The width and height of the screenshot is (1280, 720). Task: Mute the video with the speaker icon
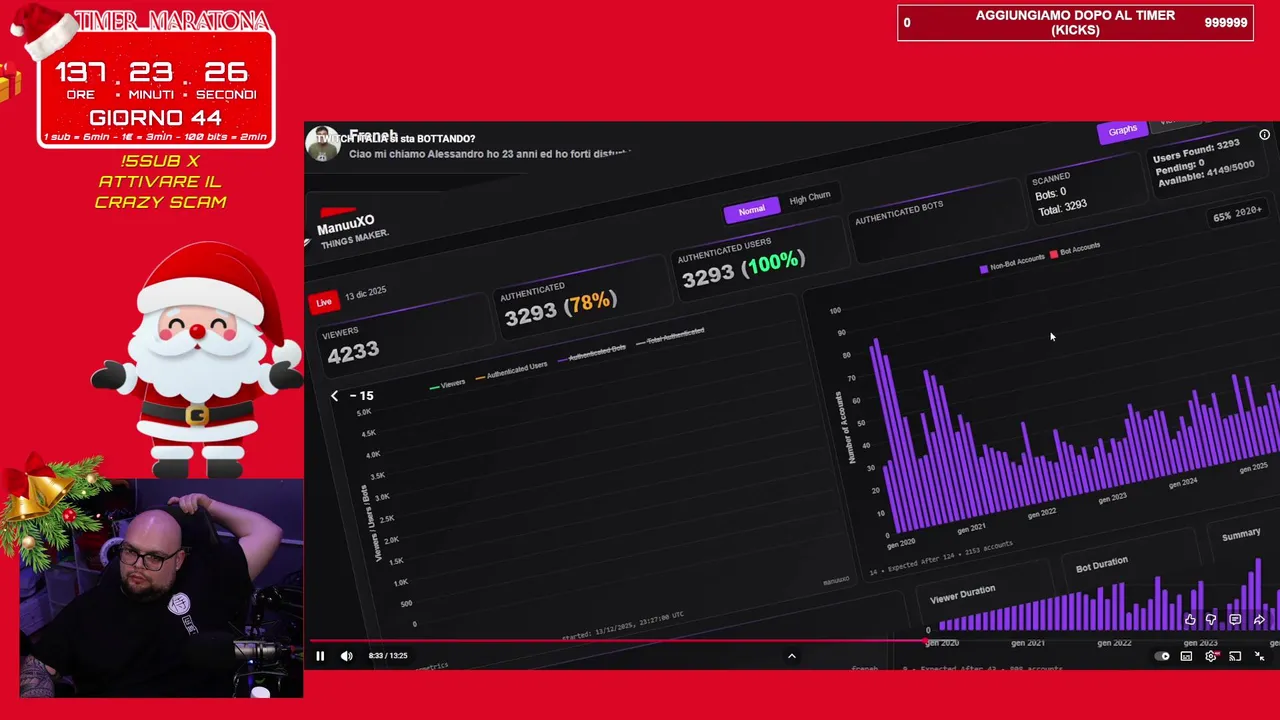[x=346, y=656]
